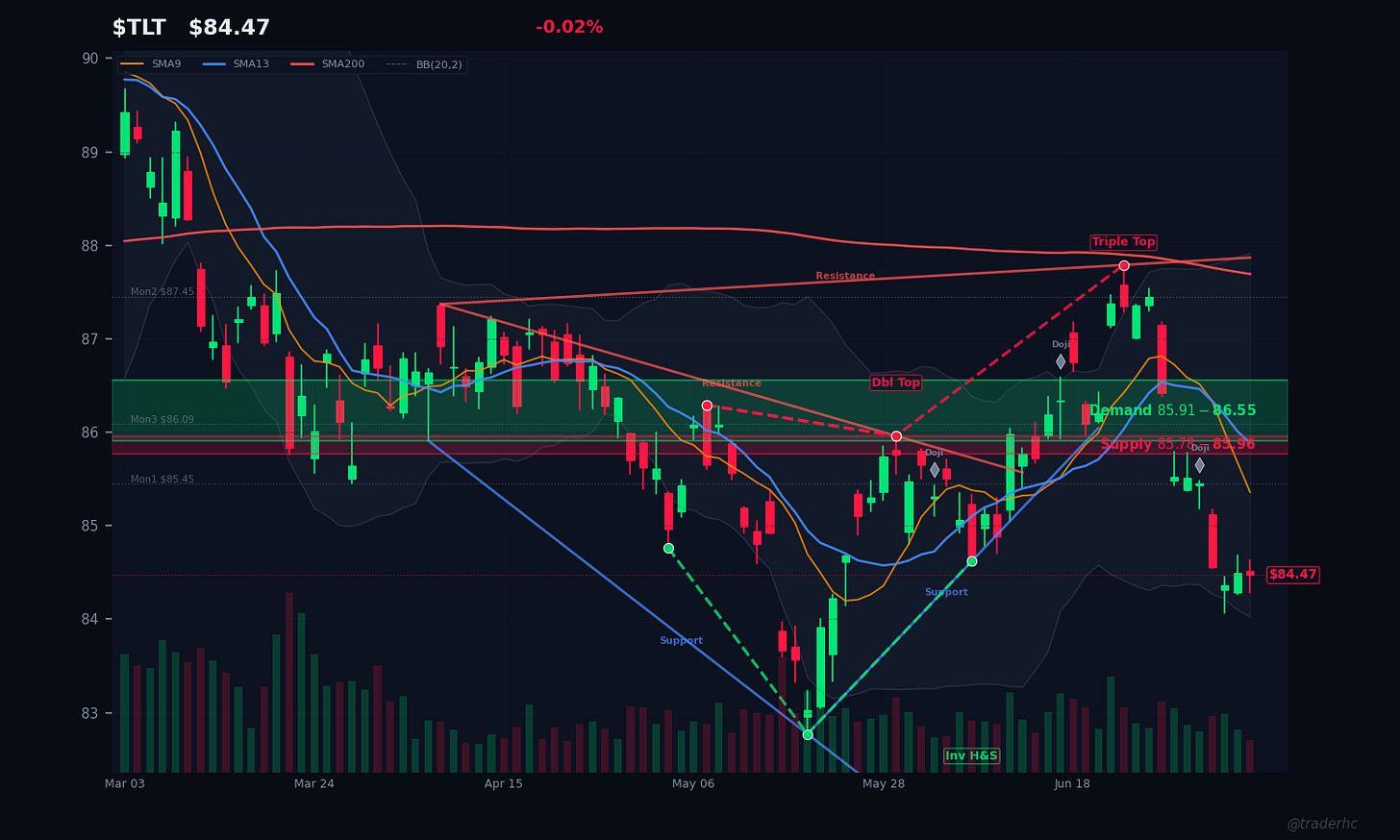Click the Triple Top pattern label
Screen dimensions: 1400x840
pyautogui.click(x=1123, y=242)
